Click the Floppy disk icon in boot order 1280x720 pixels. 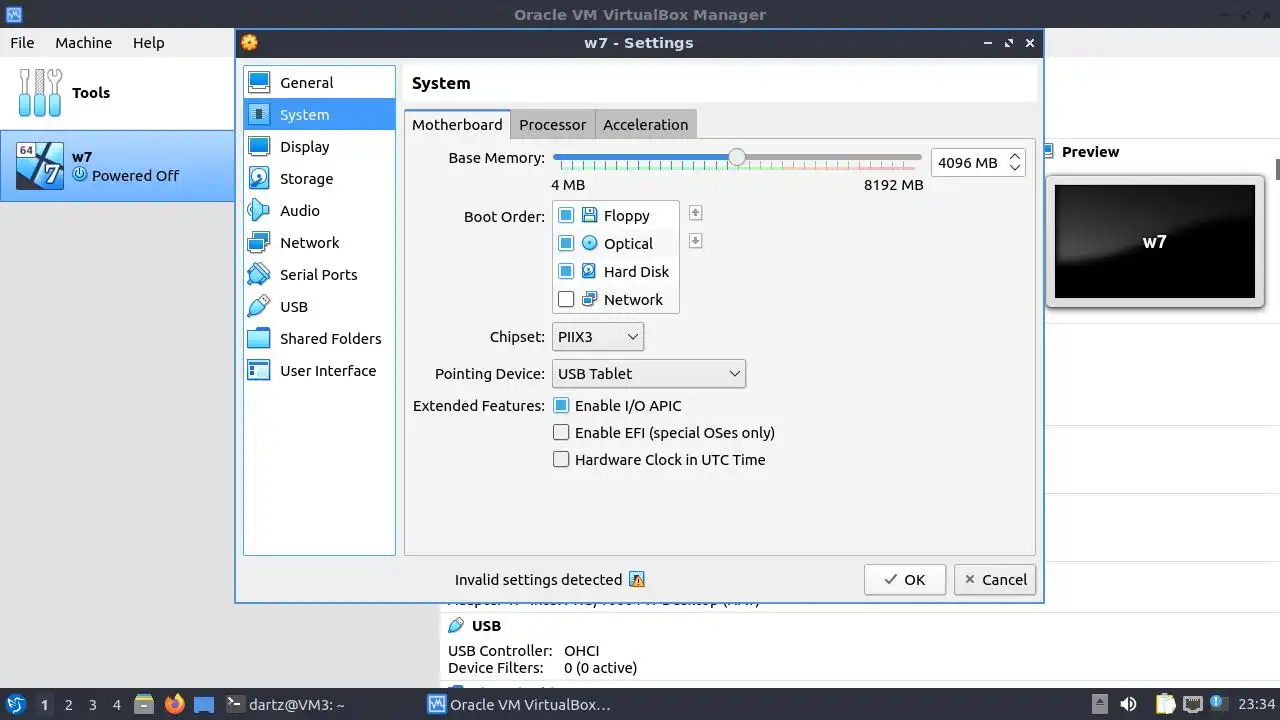click(589, 215)
